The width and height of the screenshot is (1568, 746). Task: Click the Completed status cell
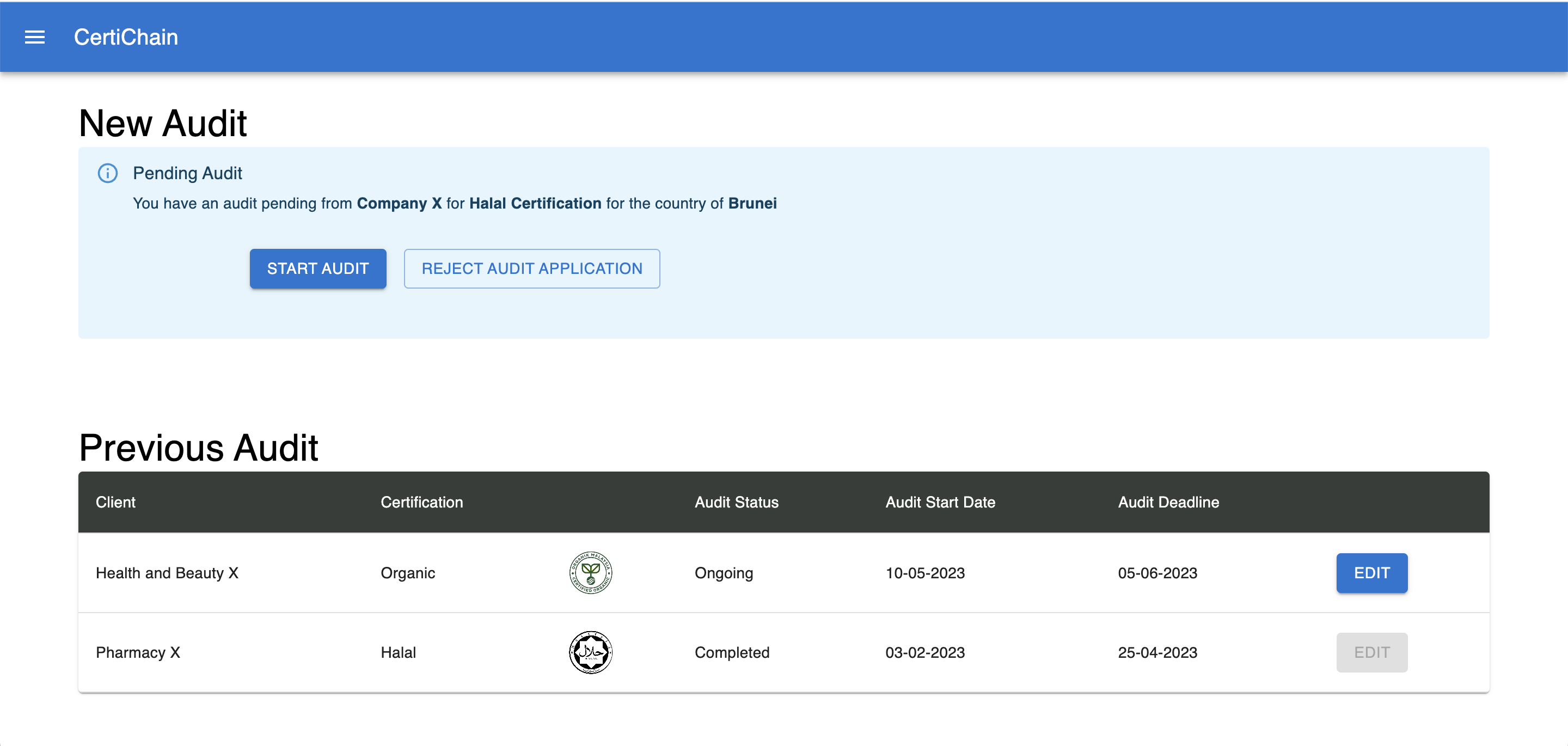(732, 652)
